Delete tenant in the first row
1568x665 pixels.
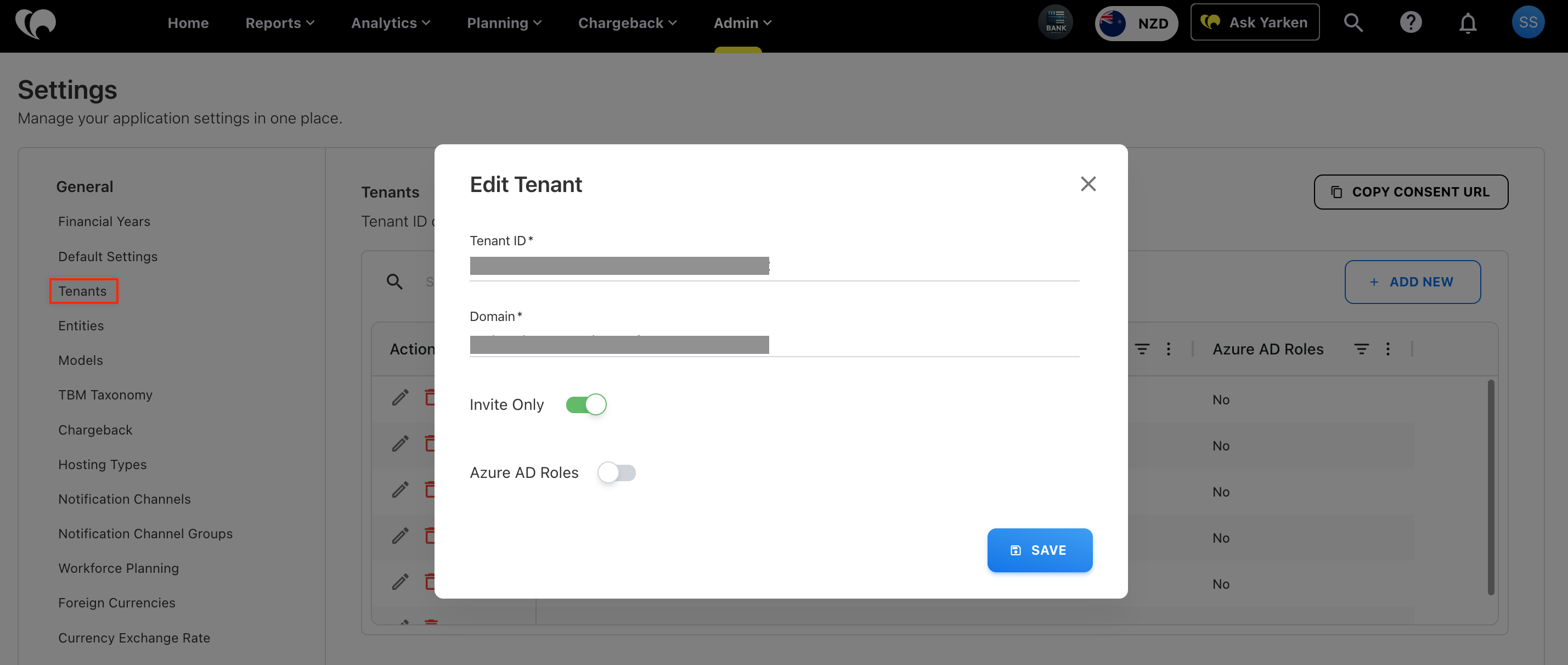(430, 398)
